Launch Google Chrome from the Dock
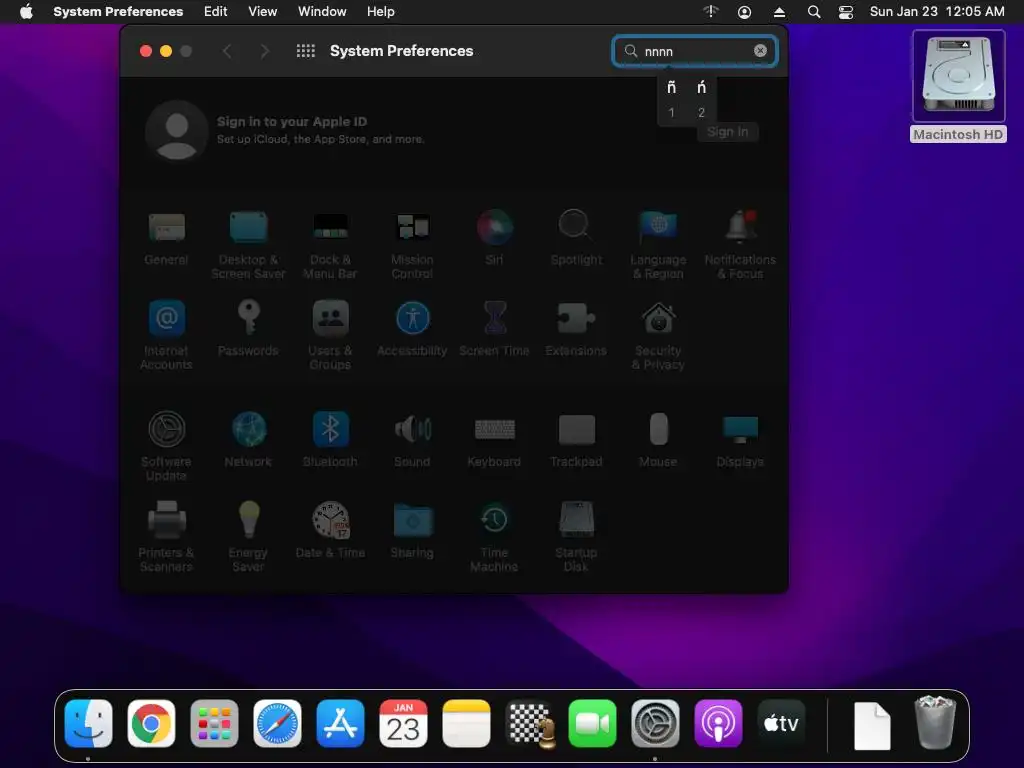The height and width of the screenshot is (768, 1024). coord(152,724)
